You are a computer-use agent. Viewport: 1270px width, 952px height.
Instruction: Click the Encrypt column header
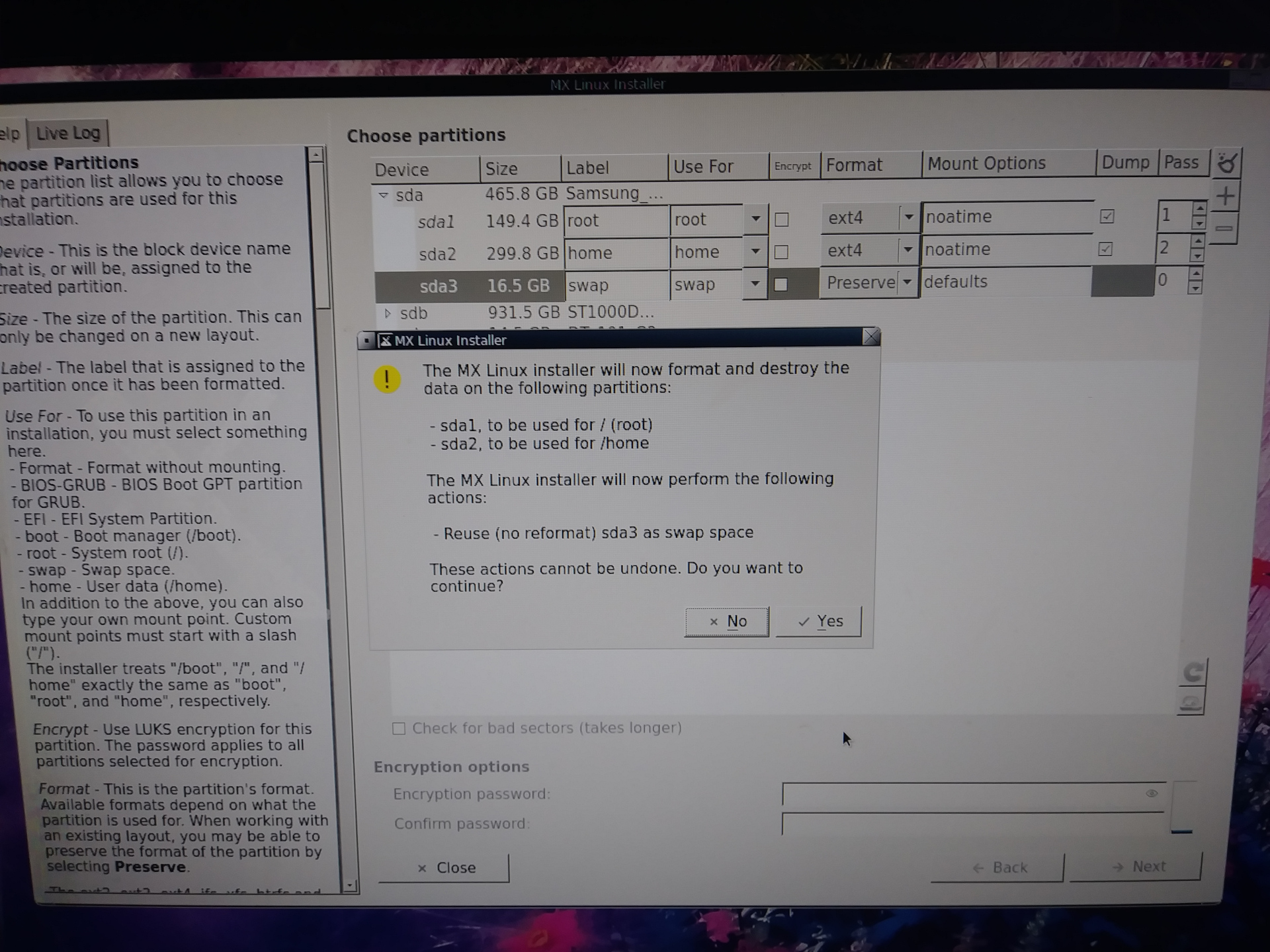tap(794, 166)
